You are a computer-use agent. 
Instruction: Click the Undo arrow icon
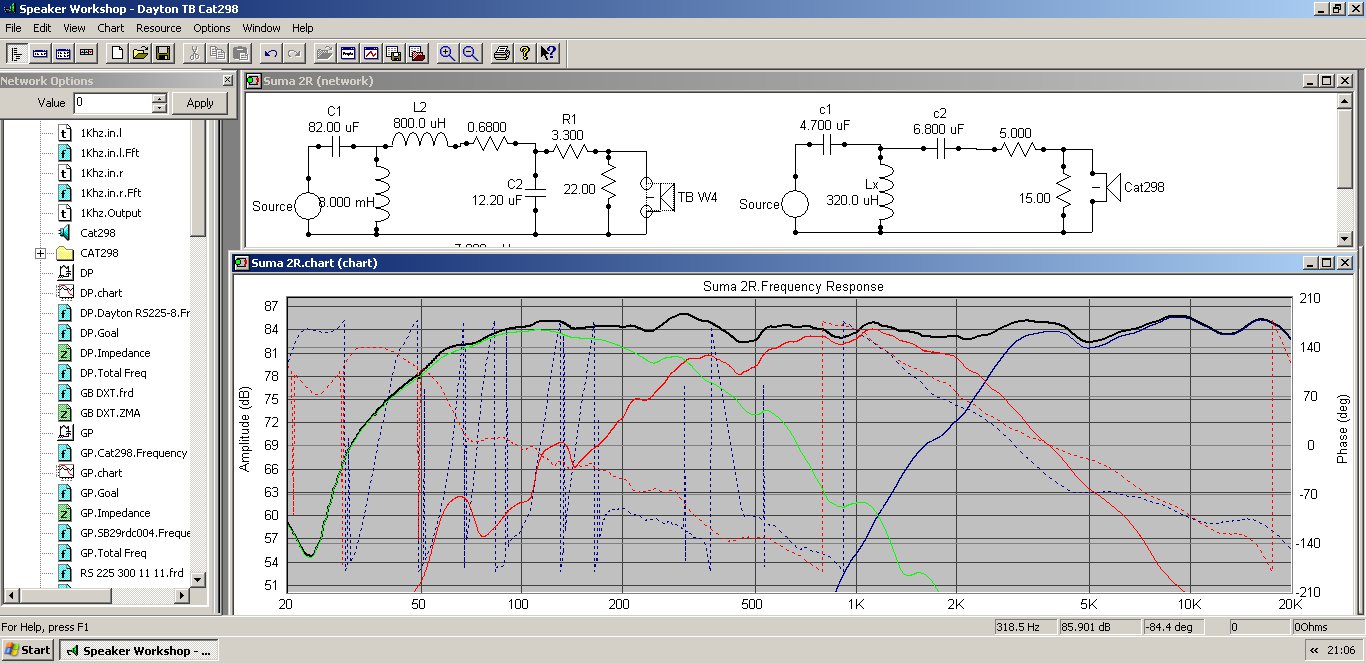(x=271, y=53)
